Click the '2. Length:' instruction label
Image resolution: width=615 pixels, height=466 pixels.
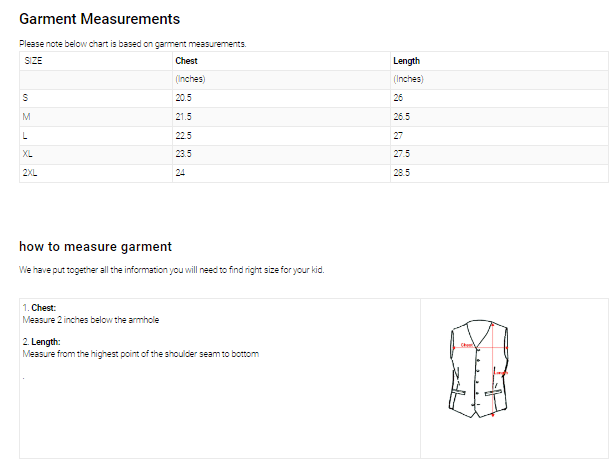coord(41,342)
